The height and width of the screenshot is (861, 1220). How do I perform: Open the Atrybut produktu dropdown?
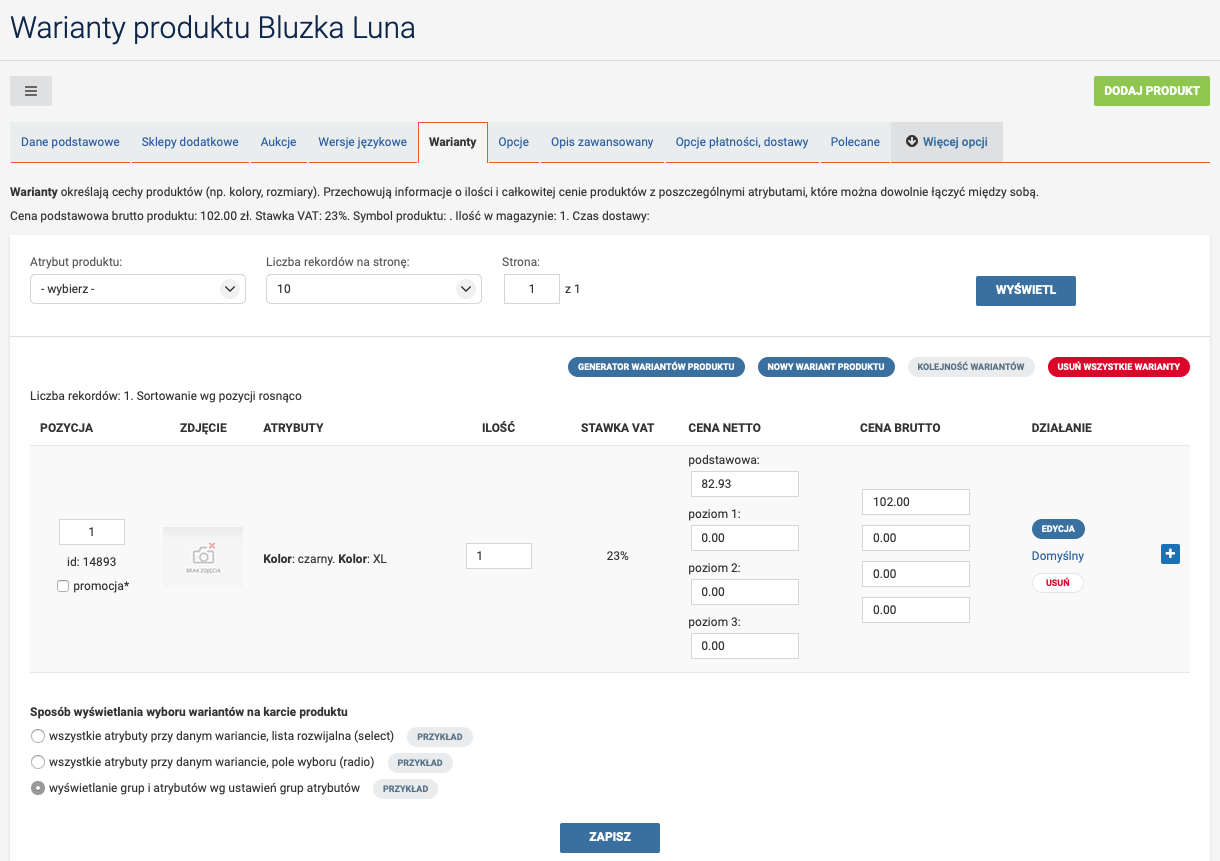(138, 289)
